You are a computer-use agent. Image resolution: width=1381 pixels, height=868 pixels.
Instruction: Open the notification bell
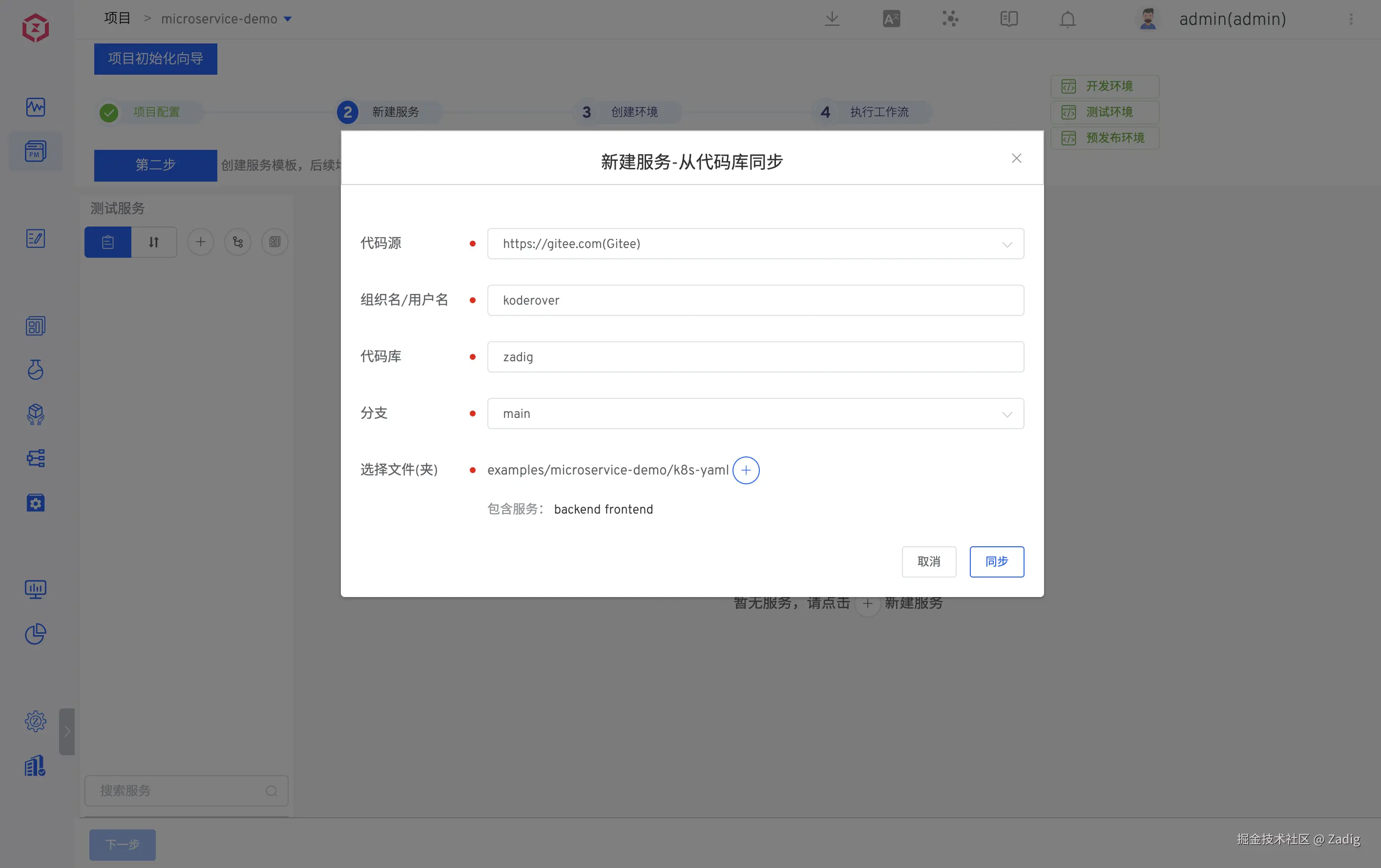click(1067, 20)
